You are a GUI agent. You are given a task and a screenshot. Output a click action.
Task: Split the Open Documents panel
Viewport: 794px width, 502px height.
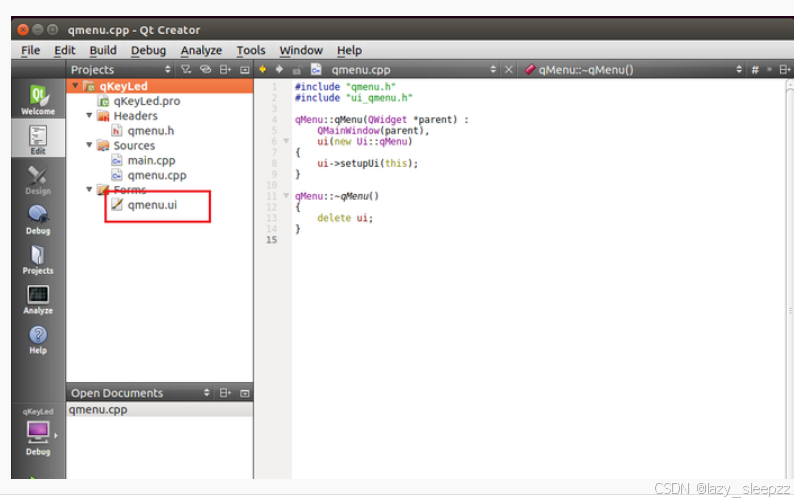click(x=225, y=393)
